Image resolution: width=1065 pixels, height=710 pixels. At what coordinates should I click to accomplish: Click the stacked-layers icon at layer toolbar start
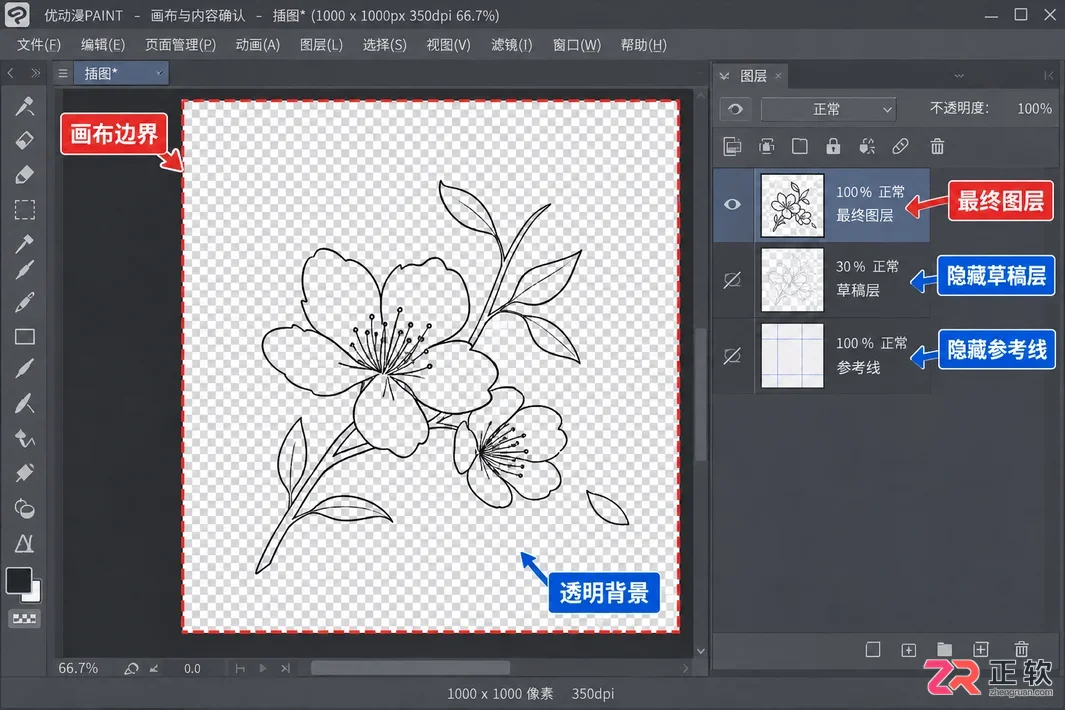(732, 146)
